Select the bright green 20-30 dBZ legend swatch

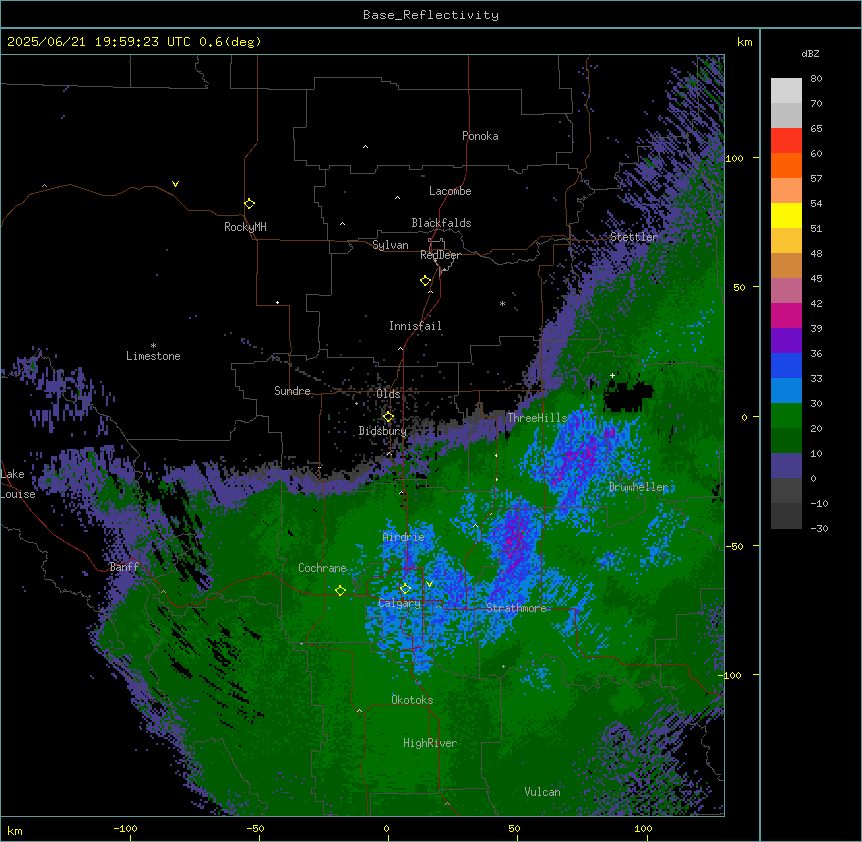[786, 416]
